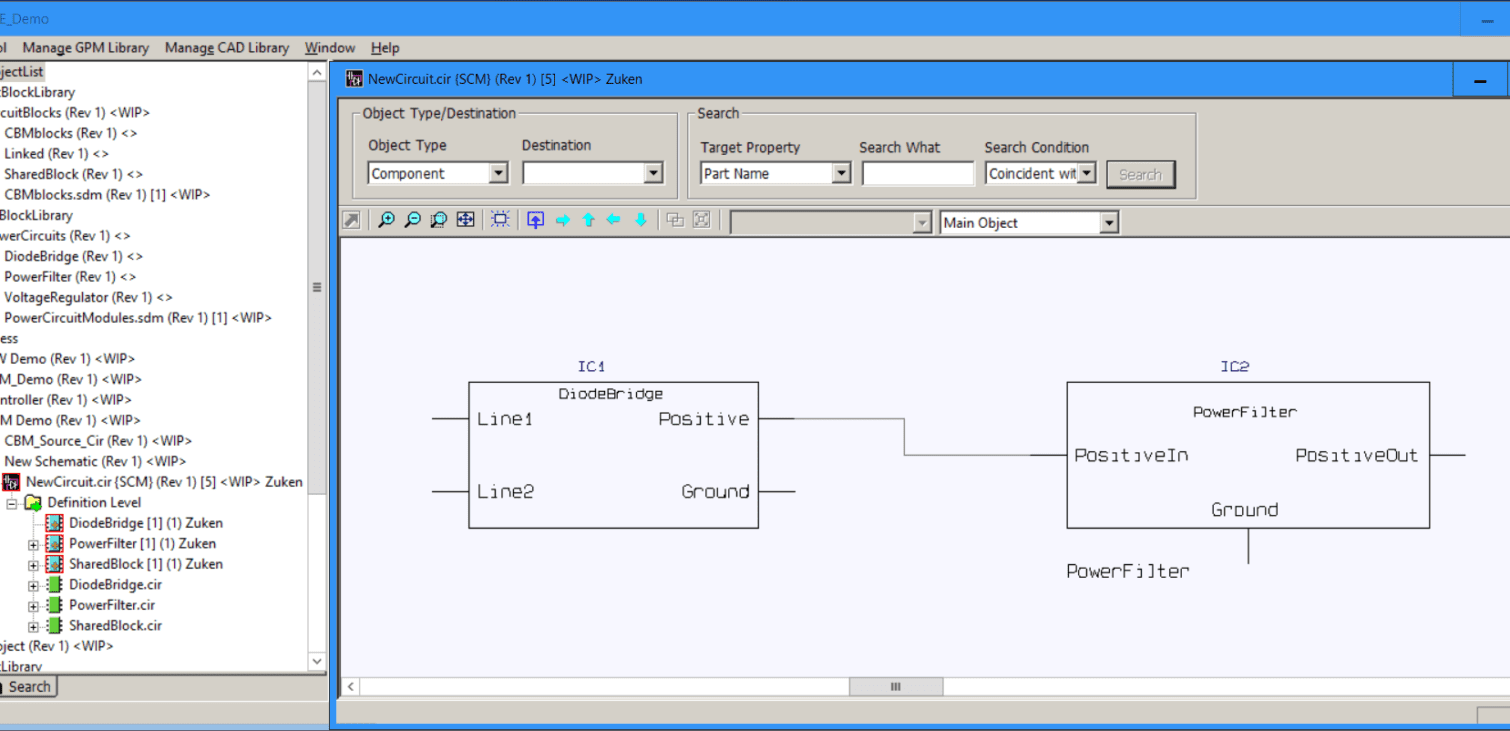Select the Zoom Out tool
This screenshot has width=1510, height=731.
(412, 219)
